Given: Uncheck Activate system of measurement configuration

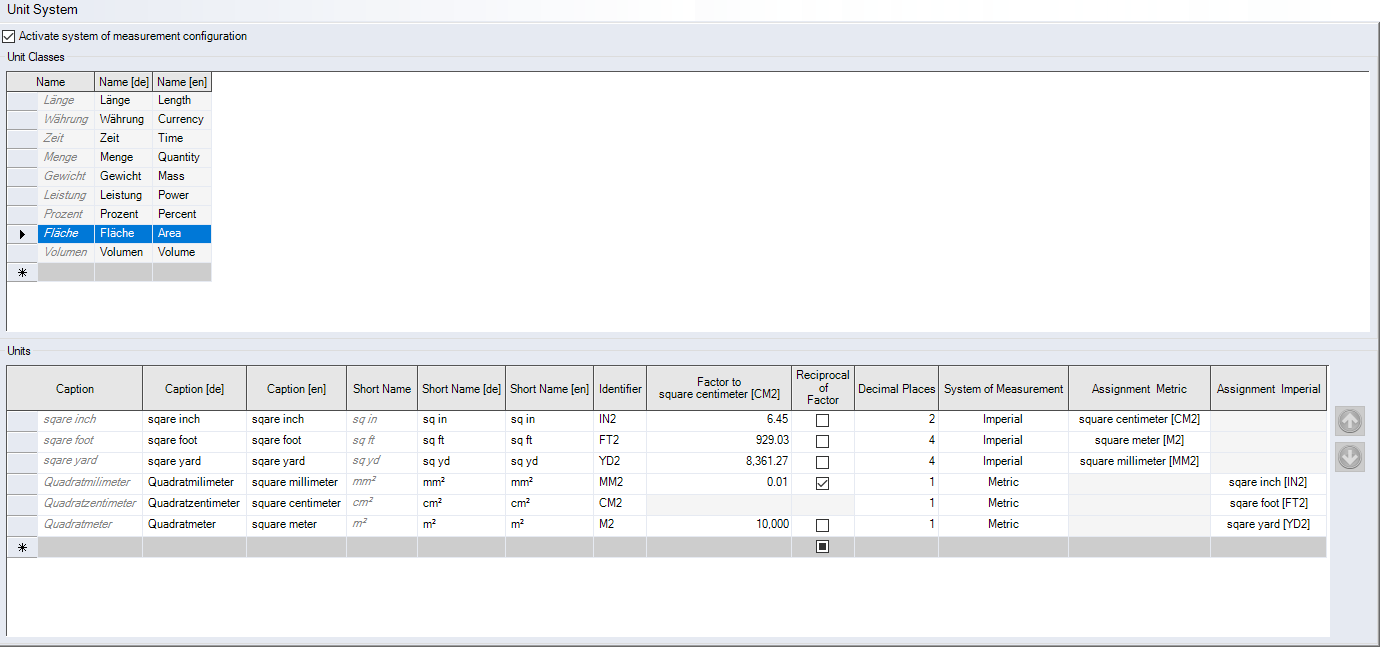Looking at the screenshot, I should pos(10,36).
